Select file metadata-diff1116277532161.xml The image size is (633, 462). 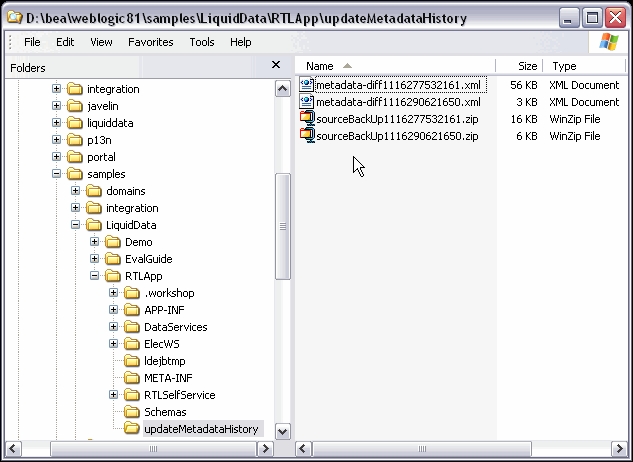pos(398,85)
